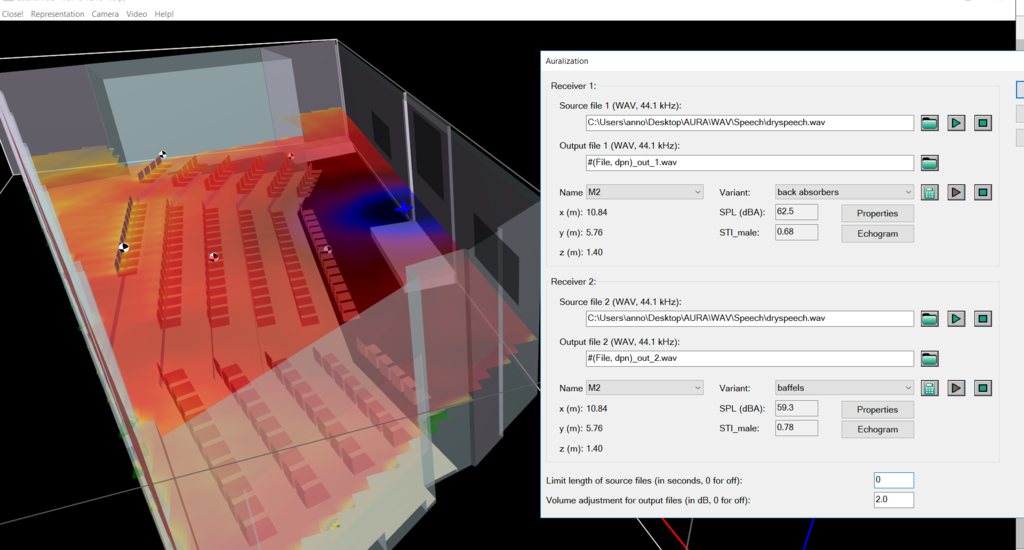Browse for Output file 1 location
1024x550 pixels.
pos(930,163)
